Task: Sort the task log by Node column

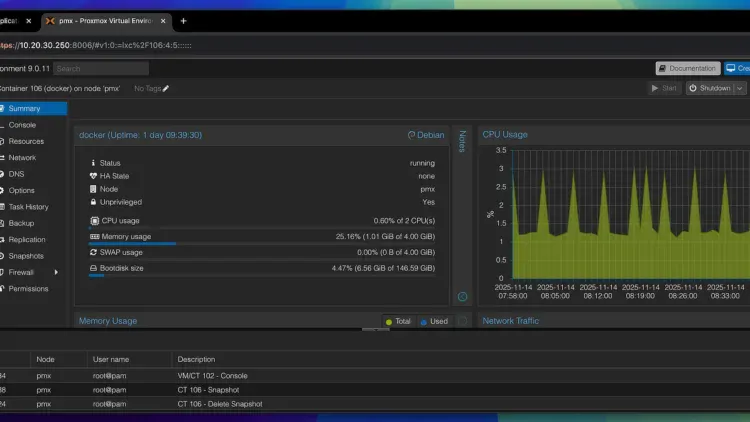Action: (x=45, y=359)
